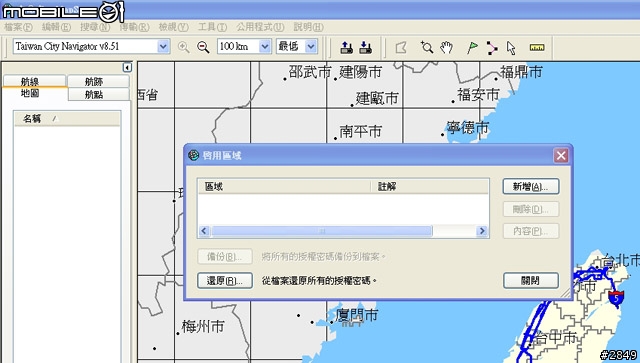Screen dimensions: 640x363
Task: Click the 廈門市 label on map
Action: [357, 315]
